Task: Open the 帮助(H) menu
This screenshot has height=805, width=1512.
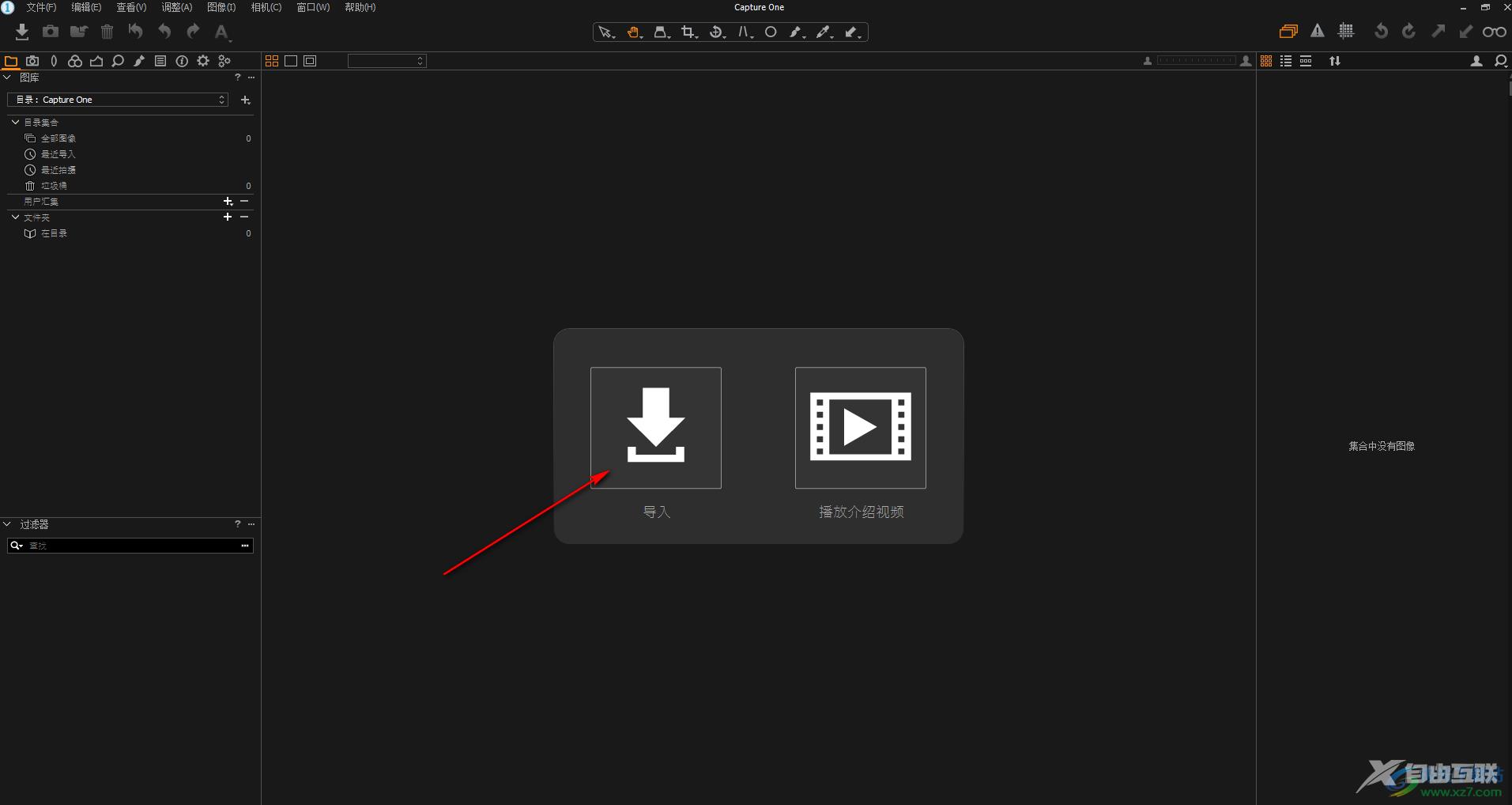Action: point(360,7)
